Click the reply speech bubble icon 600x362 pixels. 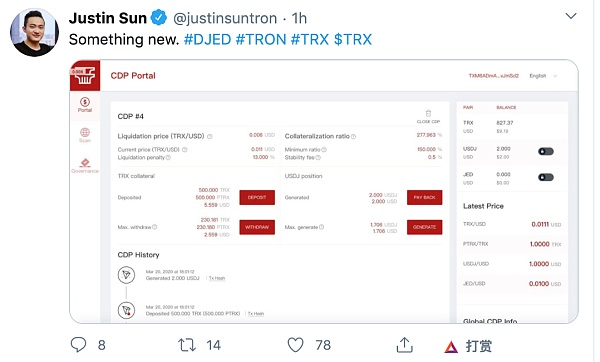coord(78,344)
